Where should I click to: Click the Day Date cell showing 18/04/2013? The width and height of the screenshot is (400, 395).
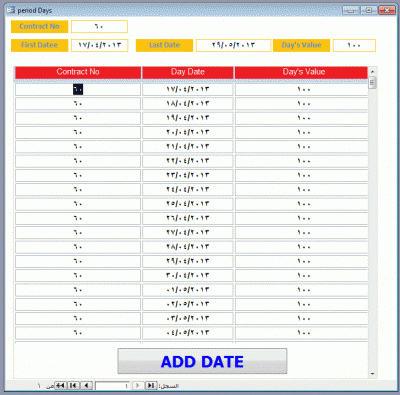coord(188,104)
